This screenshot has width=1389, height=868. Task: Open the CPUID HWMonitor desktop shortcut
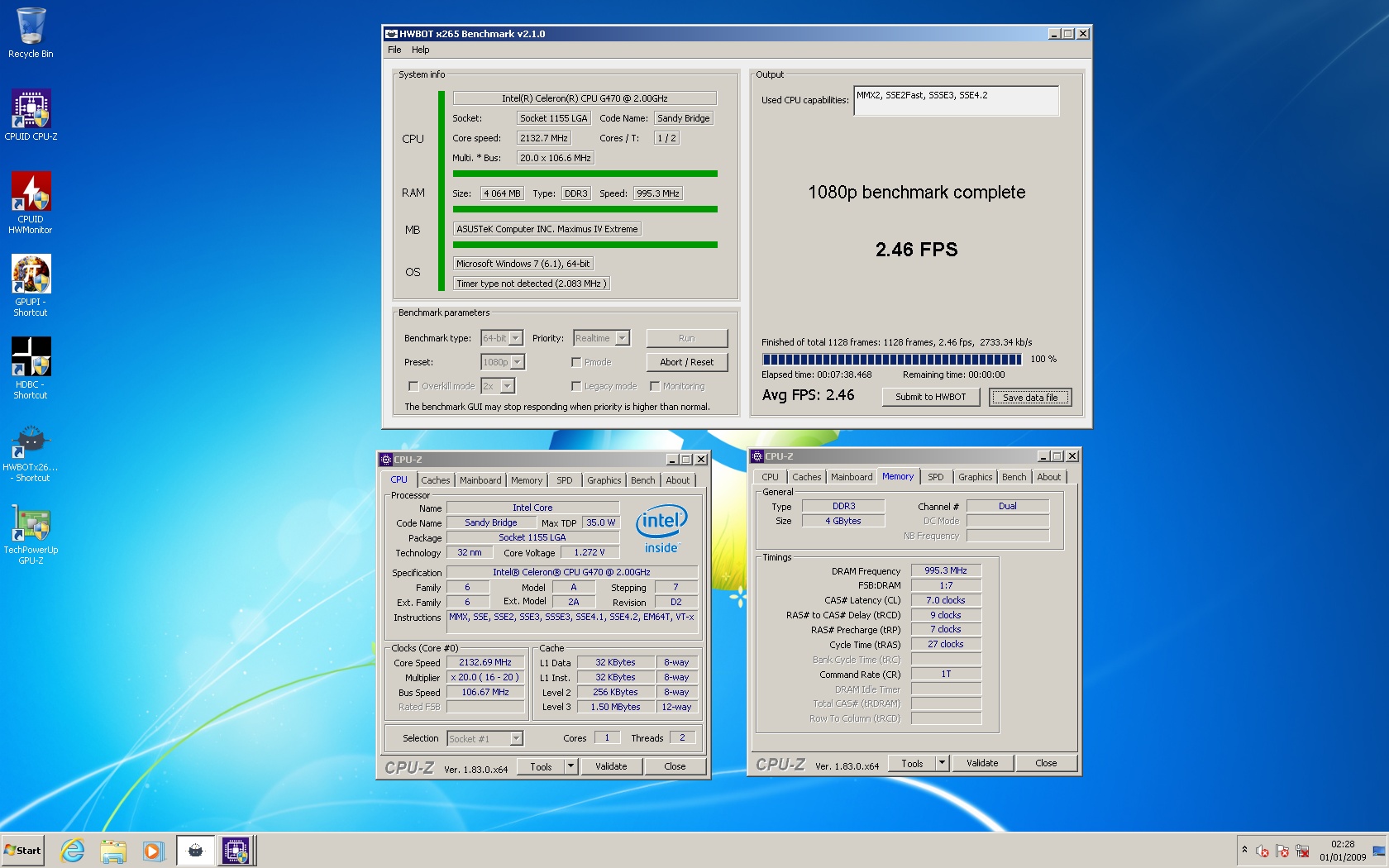[31, 203]
